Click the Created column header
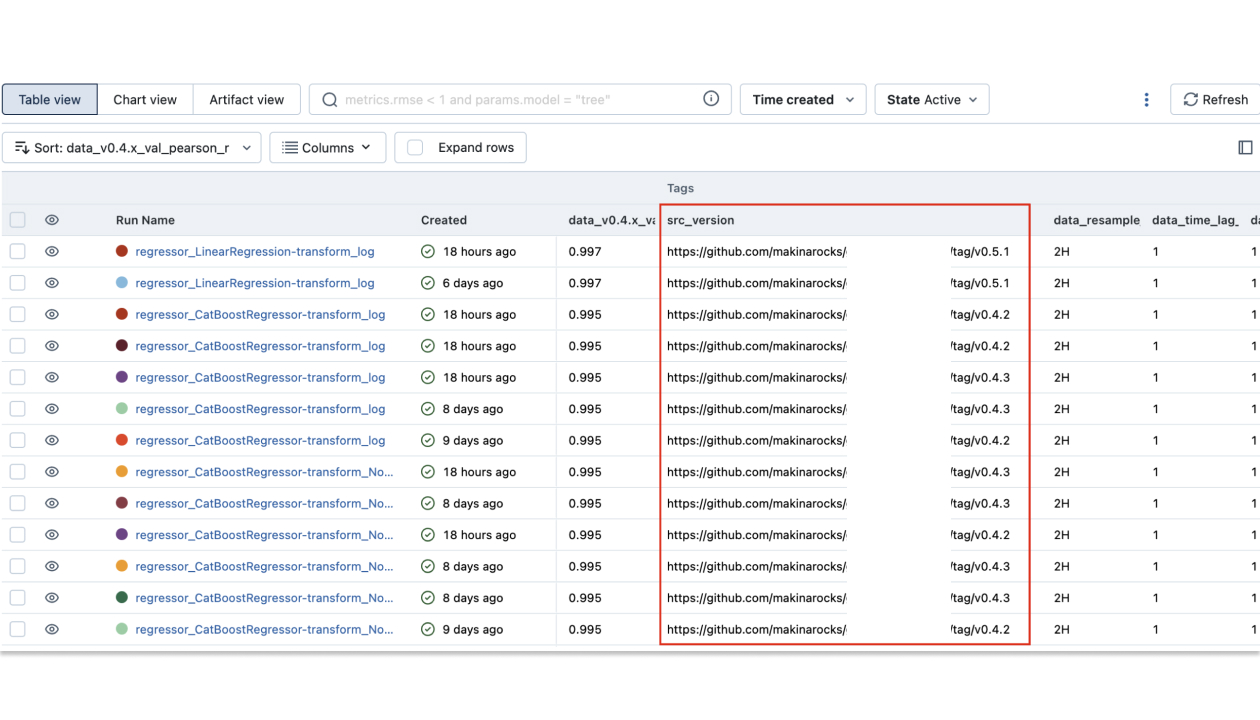The width and height of the screenshot is (1260, 720). click(444, 220)
